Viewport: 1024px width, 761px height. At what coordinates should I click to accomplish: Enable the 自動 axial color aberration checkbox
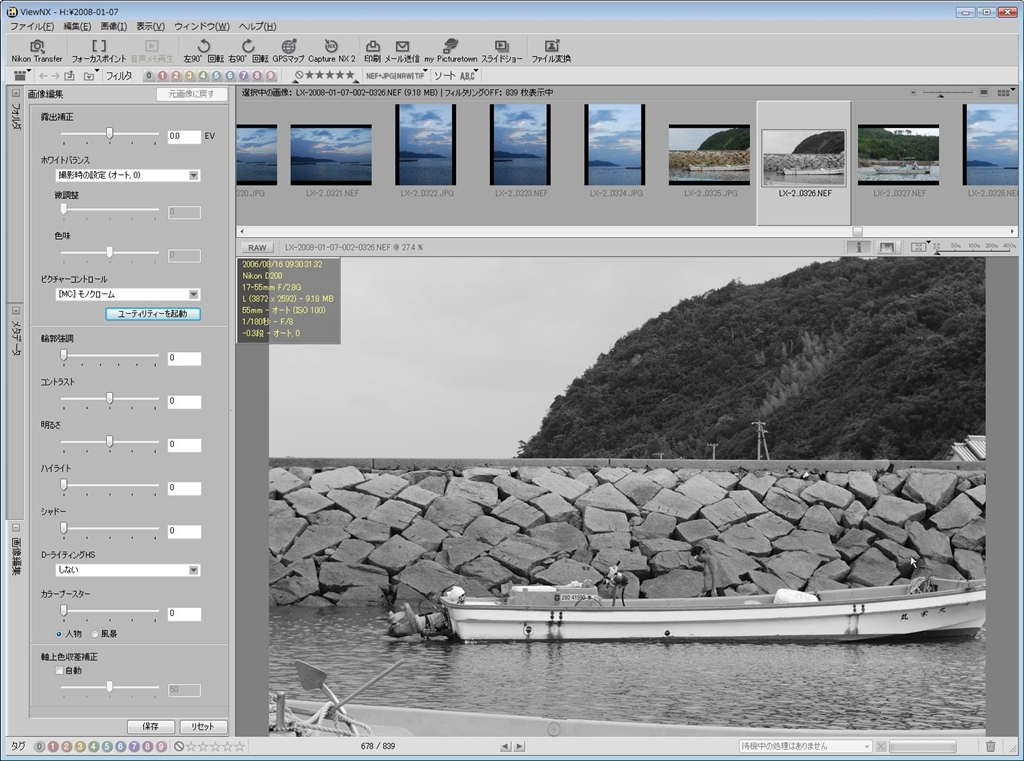click(59, 671)
